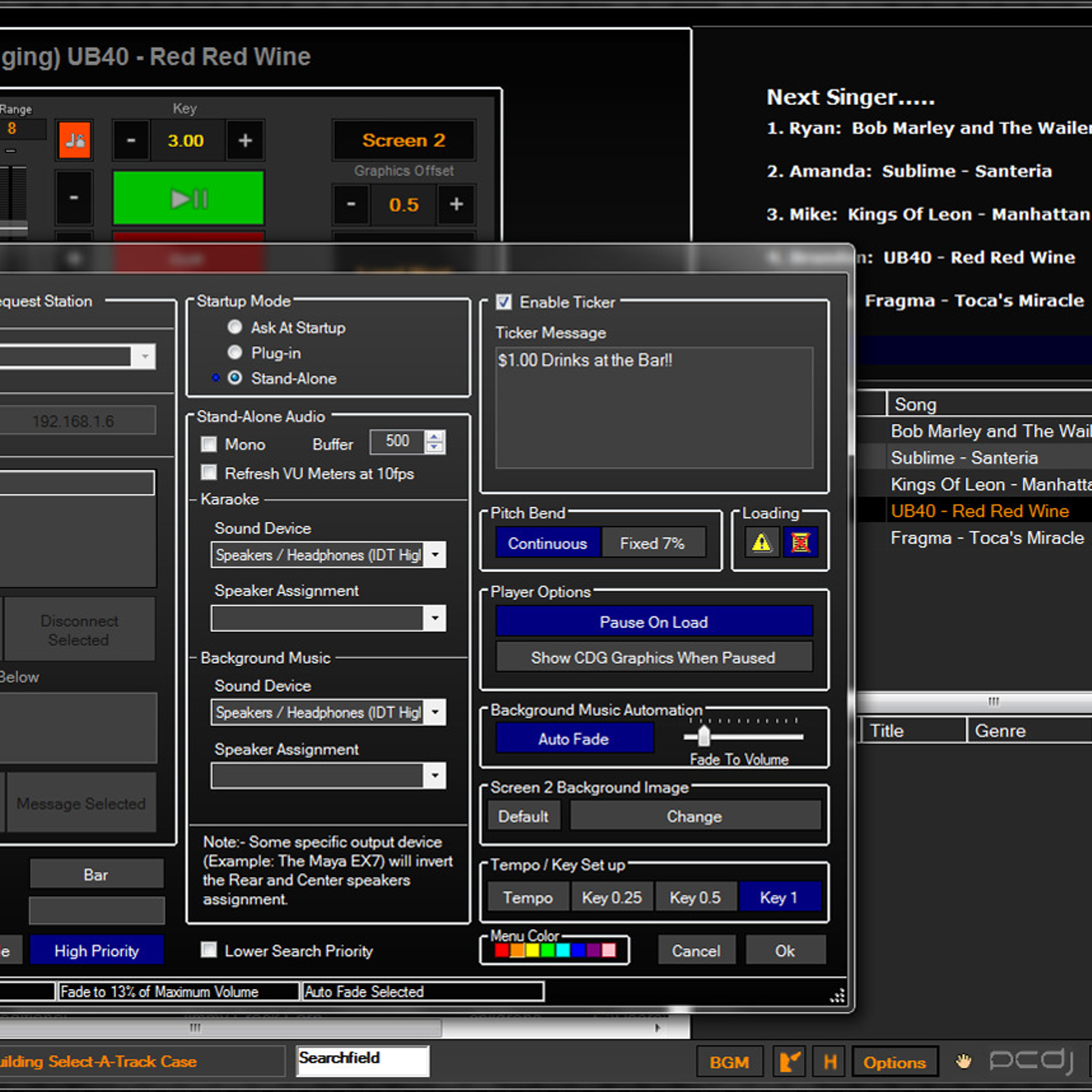Open the Options button
This screenshot has height=1092, width=1092.
point(895,1062)
